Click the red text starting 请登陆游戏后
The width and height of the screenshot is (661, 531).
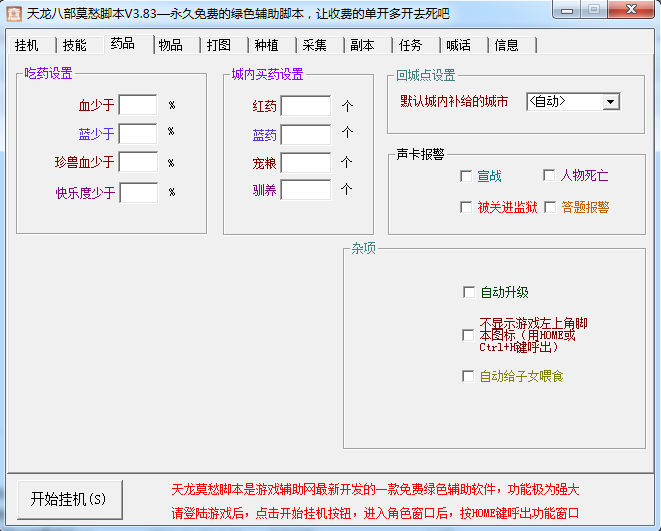tap(375, 513)
